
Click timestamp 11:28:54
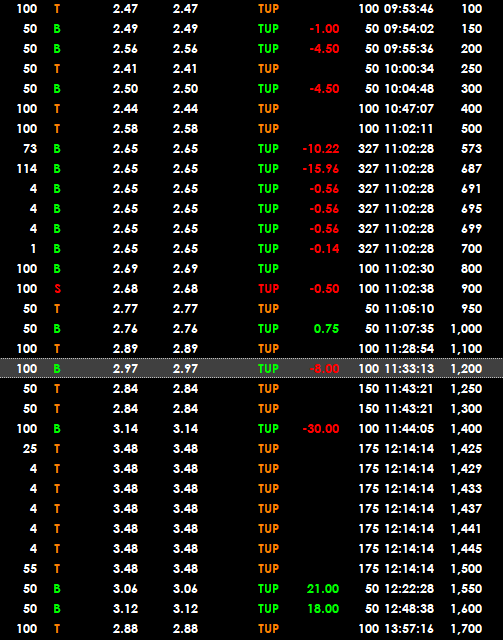(409, 349)
